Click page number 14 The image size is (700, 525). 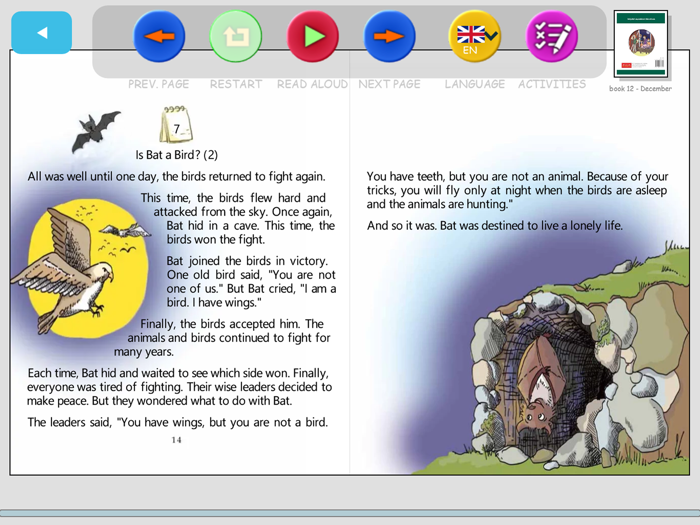176,440
